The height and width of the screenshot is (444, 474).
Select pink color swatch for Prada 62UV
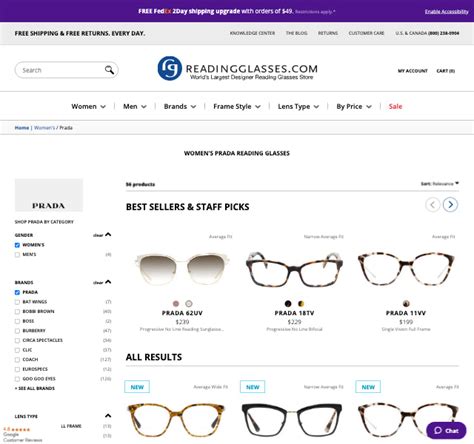[176, 303]
